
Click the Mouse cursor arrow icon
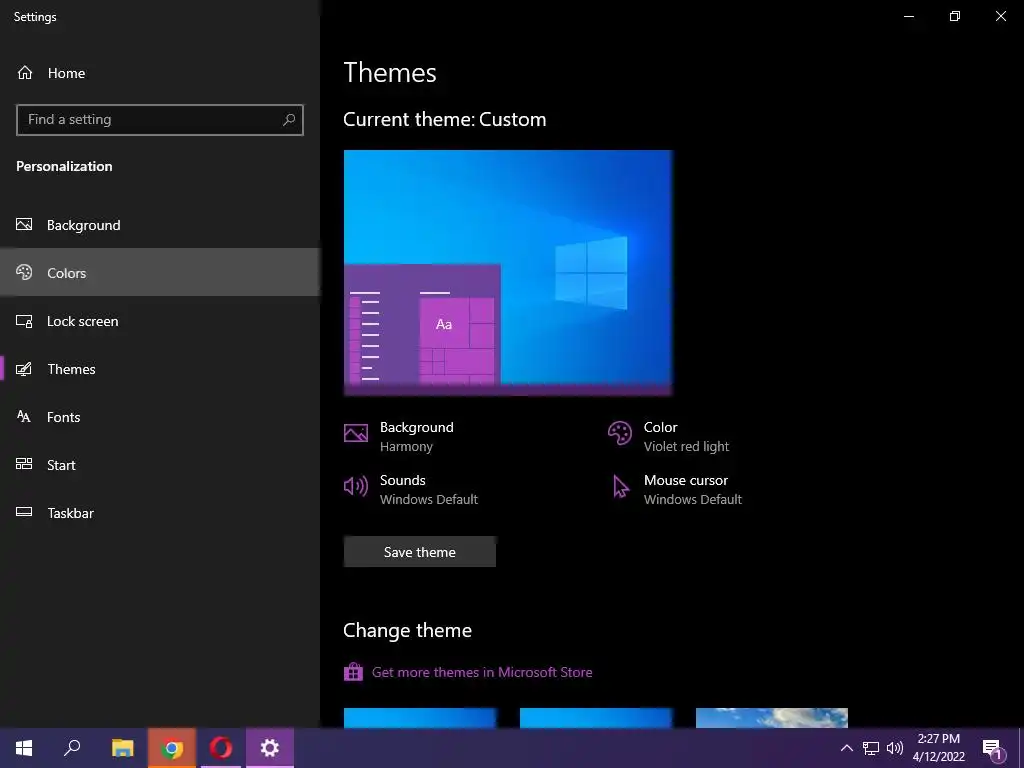click(x=620, y=487)
